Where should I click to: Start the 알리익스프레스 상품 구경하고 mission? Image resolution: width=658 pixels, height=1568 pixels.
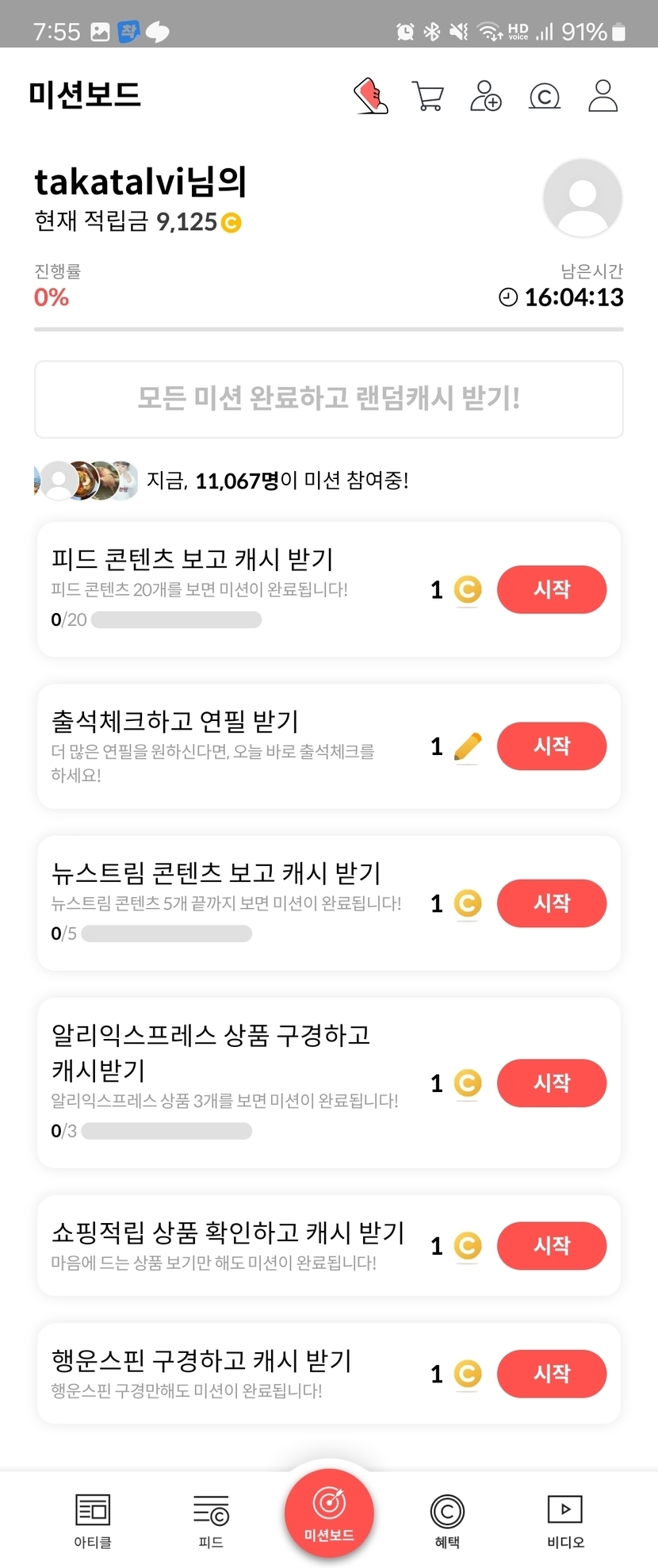coord(552,1083)
